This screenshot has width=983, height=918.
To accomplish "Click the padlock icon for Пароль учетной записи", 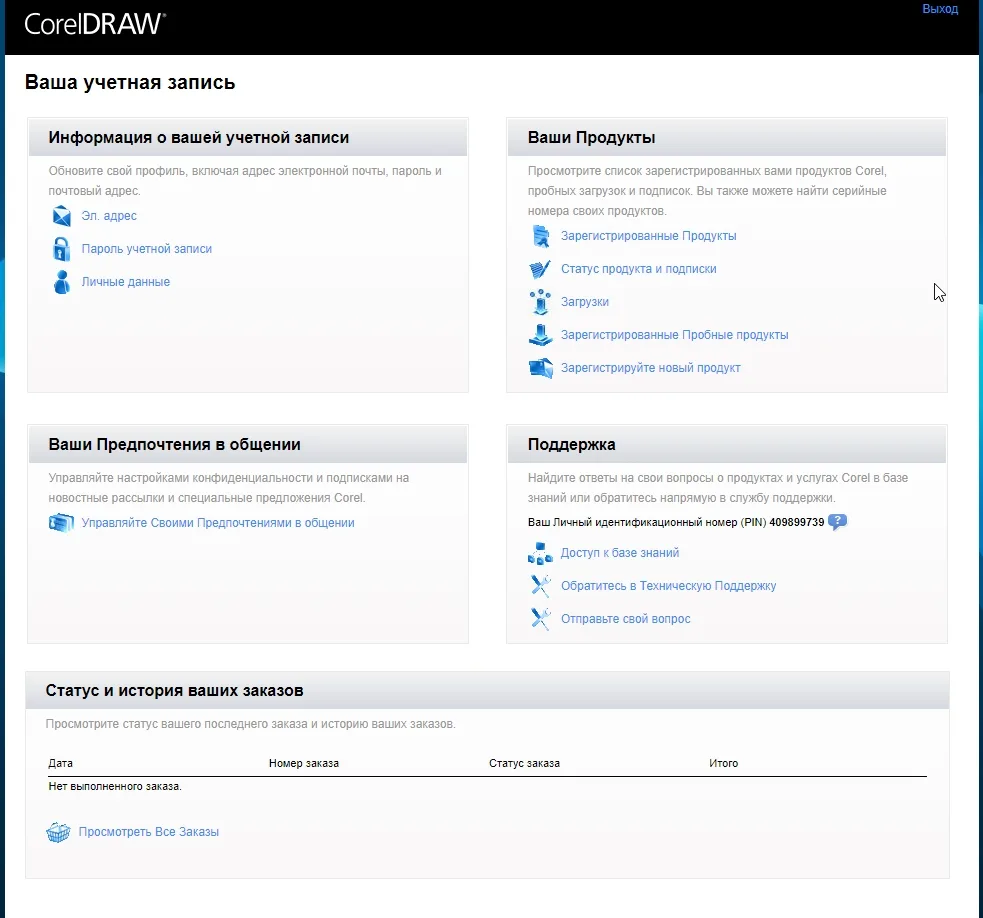I will click(62, 249).
